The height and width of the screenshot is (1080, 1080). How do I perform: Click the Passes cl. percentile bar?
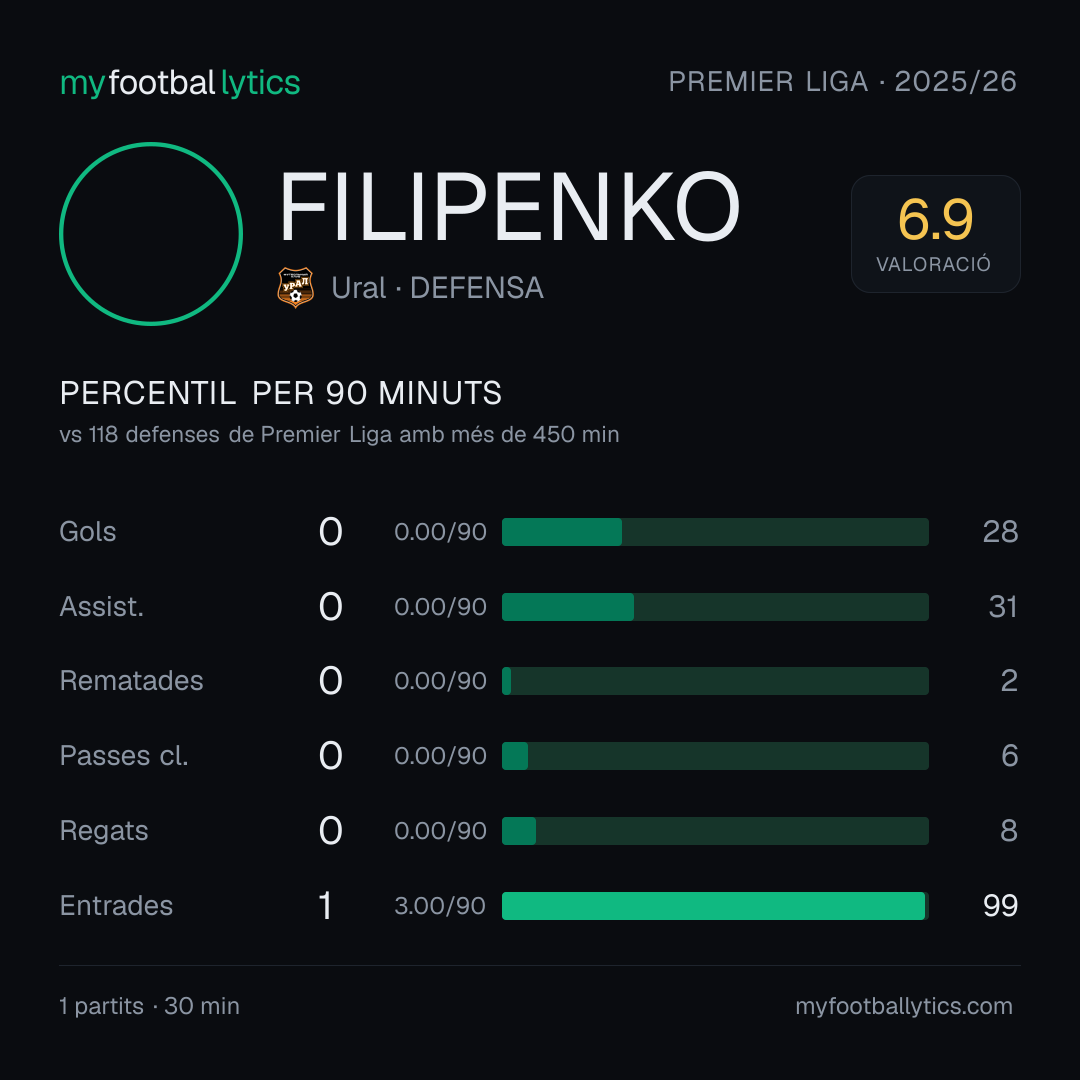coord(715,756)
